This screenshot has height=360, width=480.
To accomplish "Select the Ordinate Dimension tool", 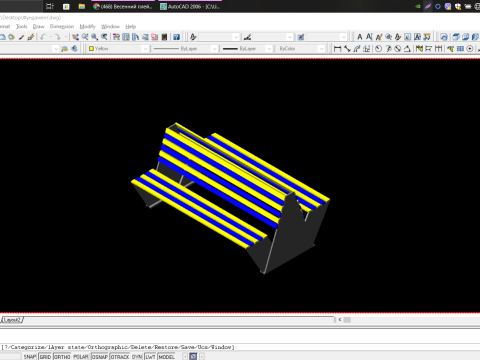I will (367, 49).
